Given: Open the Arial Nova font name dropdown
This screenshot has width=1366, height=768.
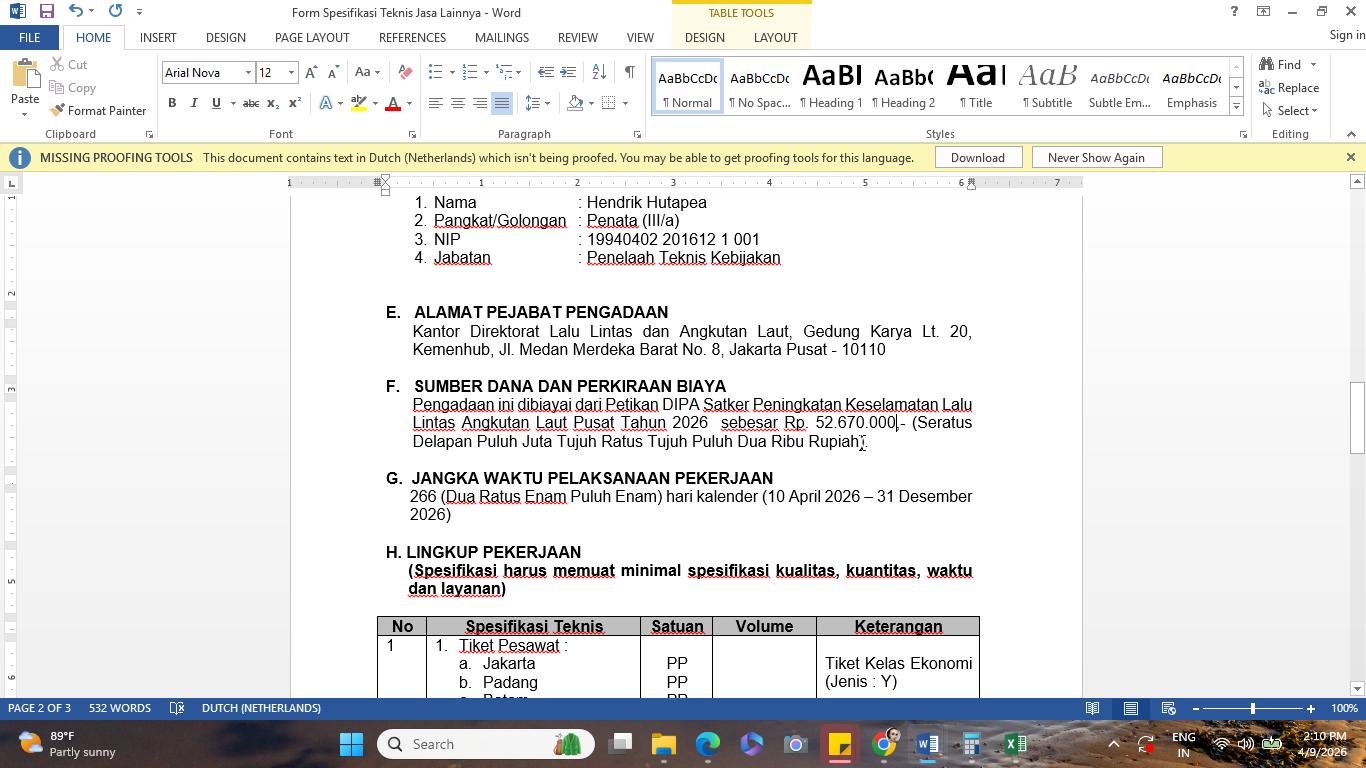Looking at the screenshot, I should point(248,72).
